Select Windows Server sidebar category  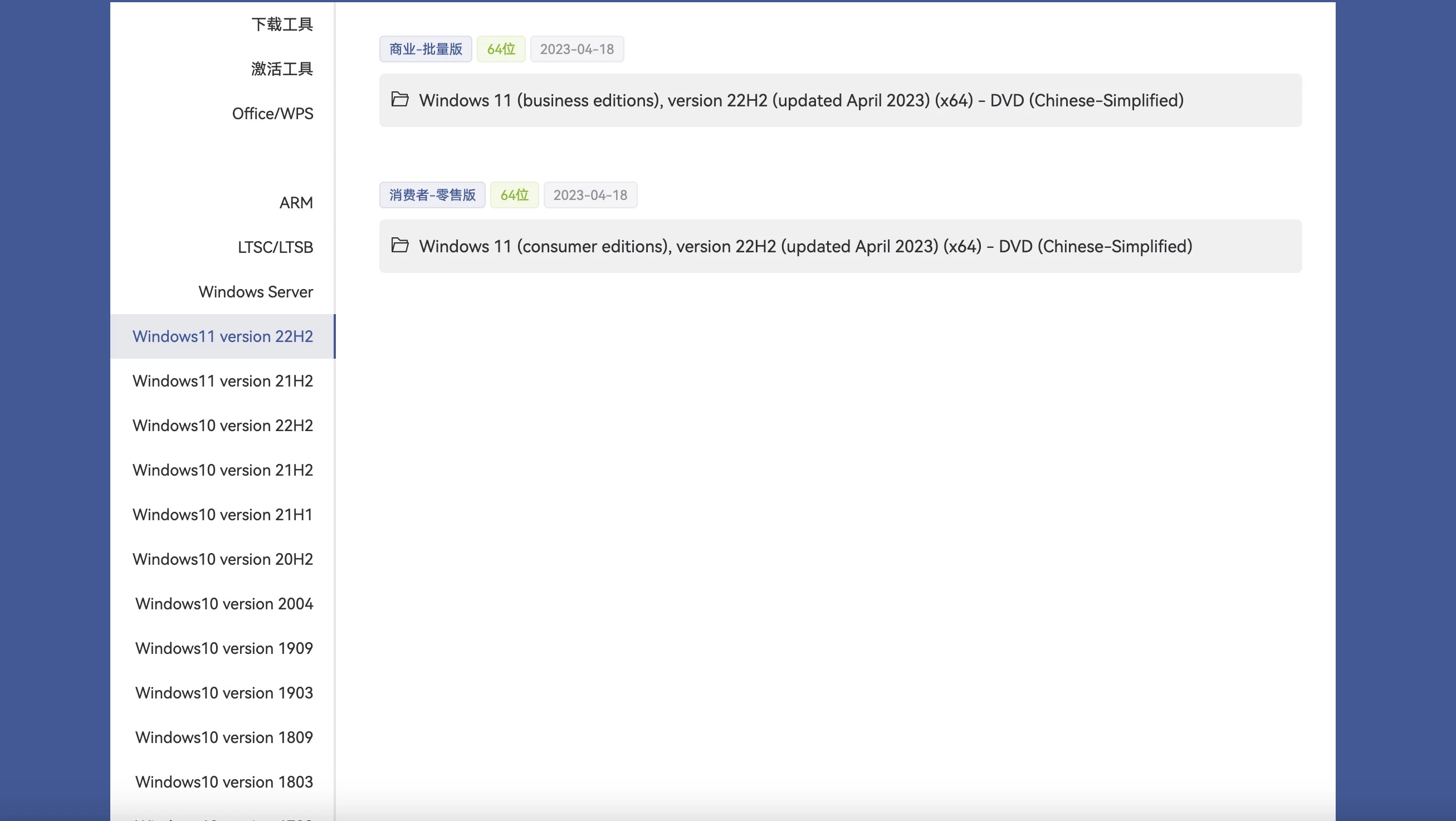pos(256,292)
